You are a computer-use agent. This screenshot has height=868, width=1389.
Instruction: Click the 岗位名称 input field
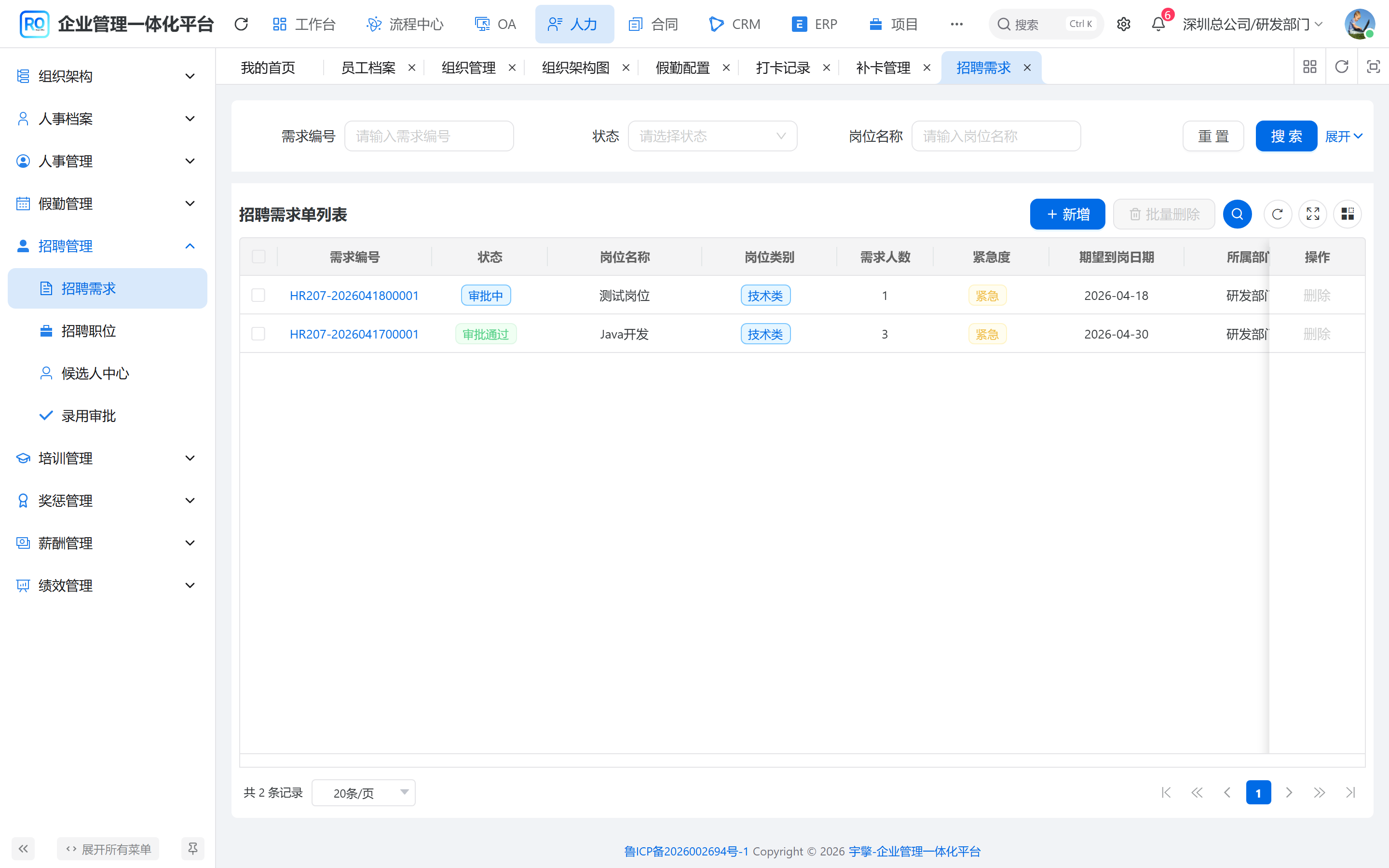pos(996,136)
